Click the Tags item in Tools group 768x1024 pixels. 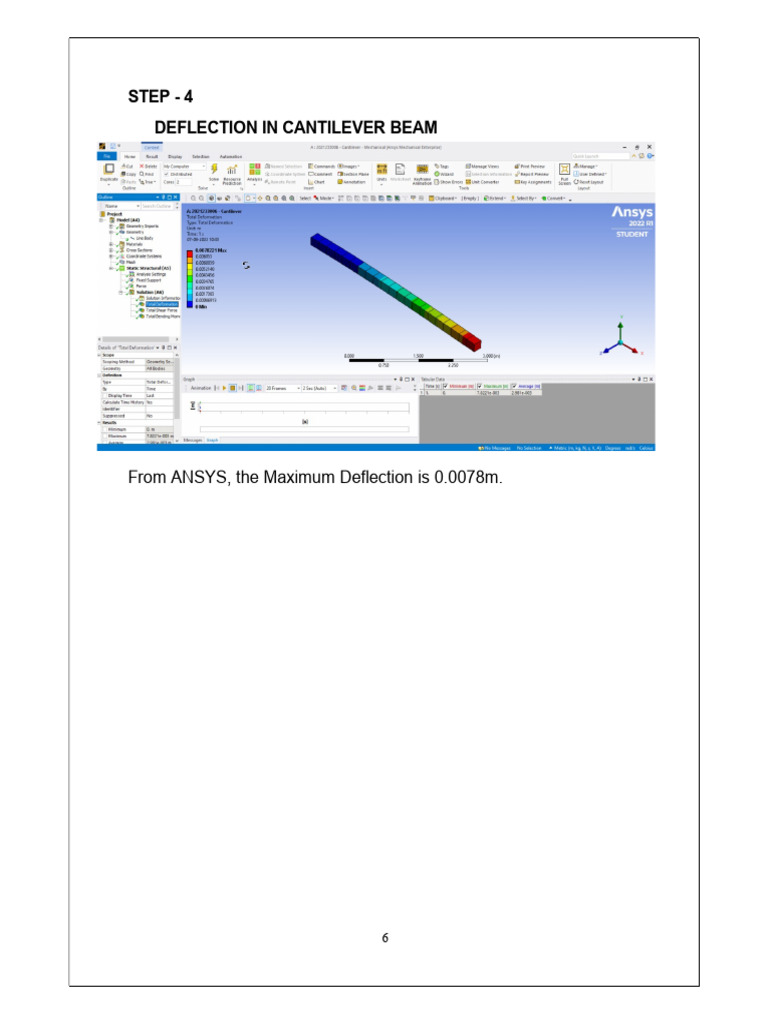pyautogui.click(x=442, y=166)
